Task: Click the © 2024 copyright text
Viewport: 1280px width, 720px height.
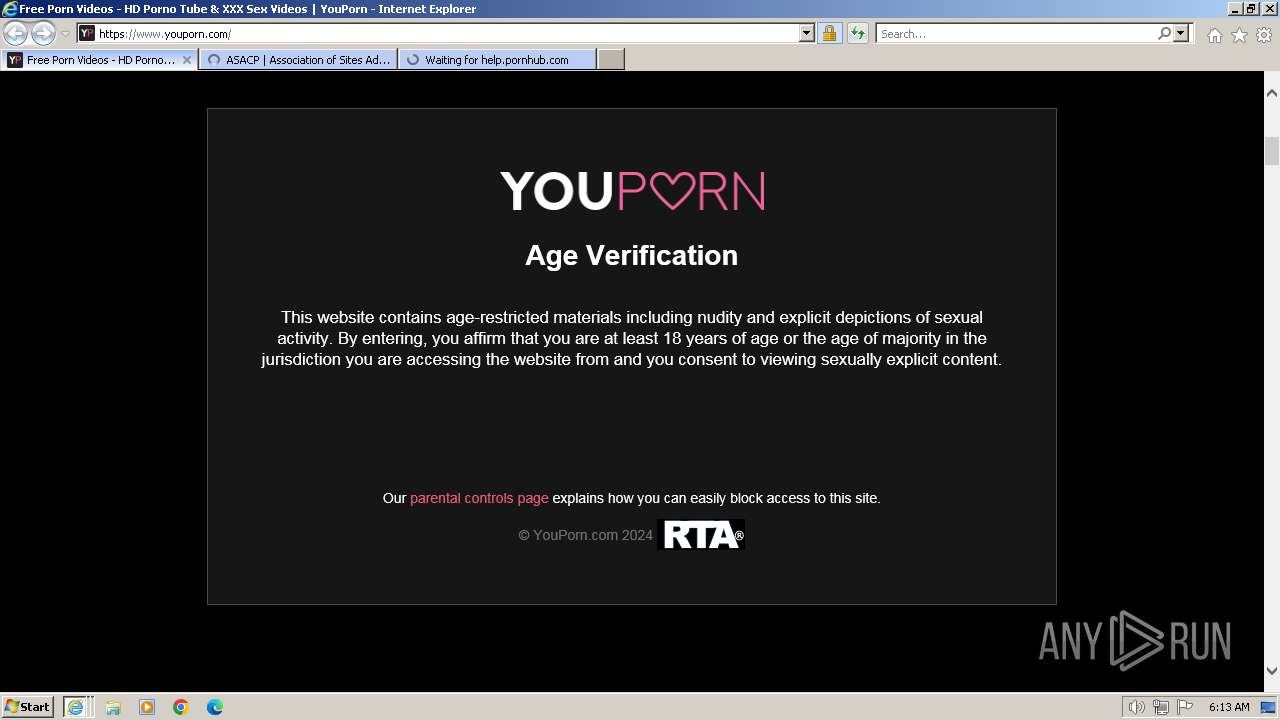Action: pos(585,535)
